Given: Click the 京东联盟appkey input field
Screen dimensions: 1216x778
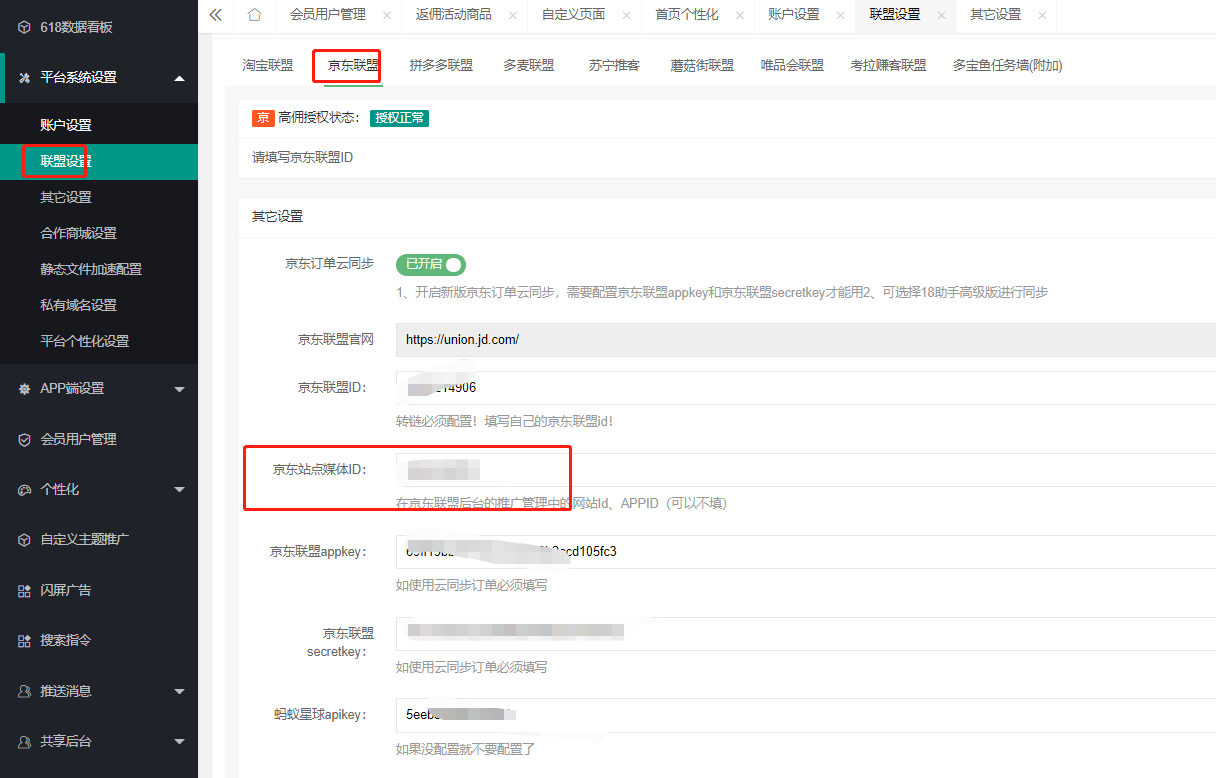Looking at the screenshot, I should coord(806,551).
